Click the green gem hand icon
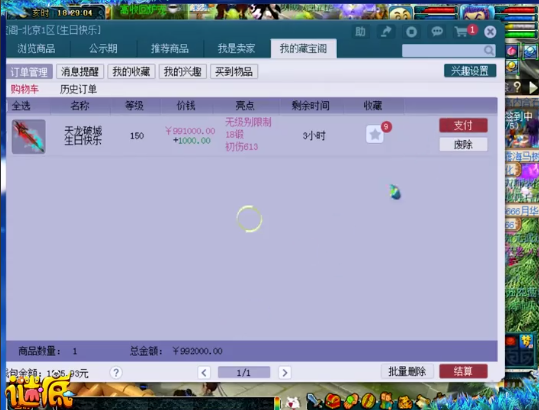The height and width of the screenshot is (410, 539). pos(351,401)
